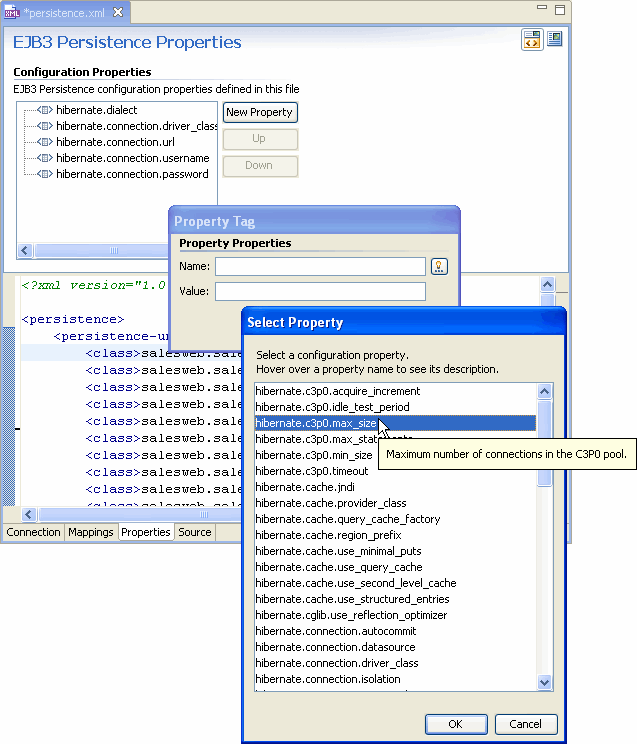The width and height of the screenshot is (637, 744).
Task: Click the hibernate.connection.password property icon
Action: pyautogui.click(x=45, y=174)
